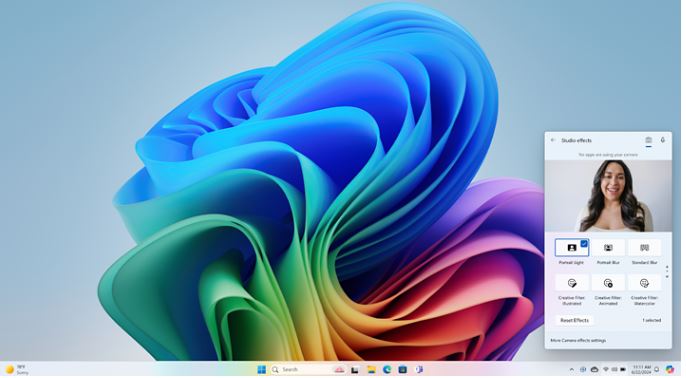Launch Microsoft Edge from the taskbar
Screen dimensions: 686x378
[x=387, y=370]
